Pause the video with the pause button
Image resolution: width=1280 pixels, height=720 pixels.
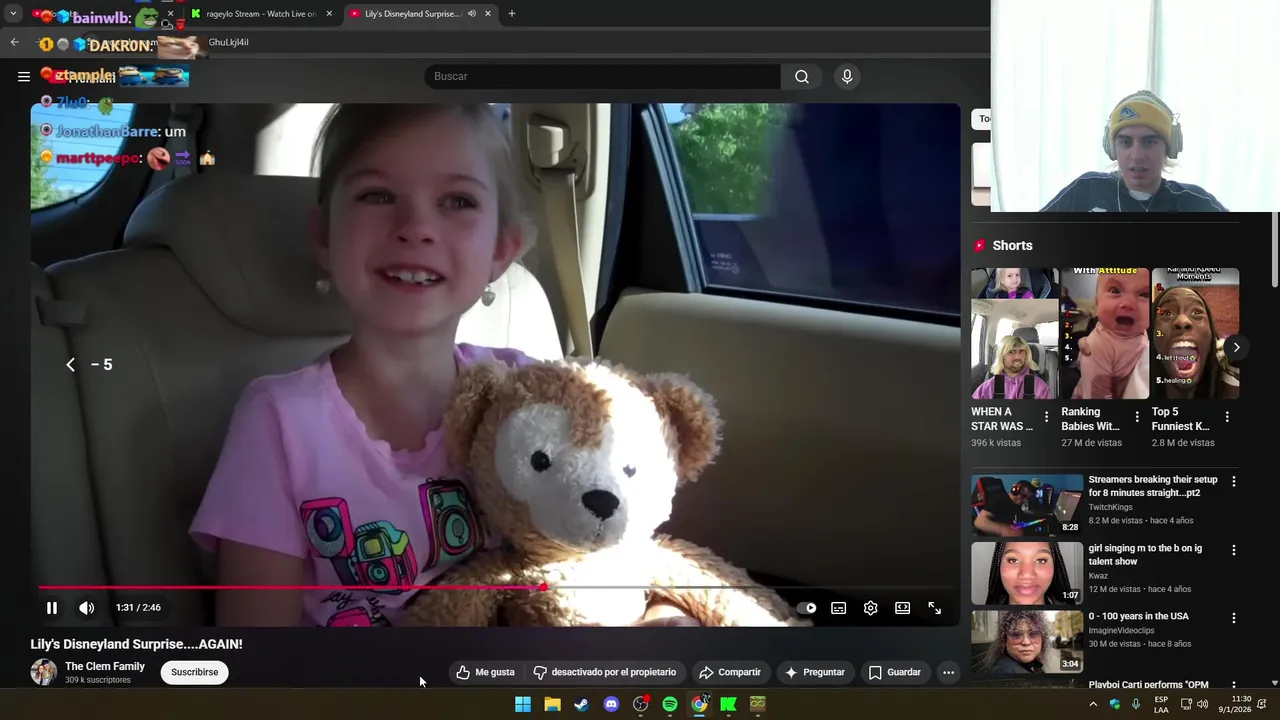coord(52,607)
